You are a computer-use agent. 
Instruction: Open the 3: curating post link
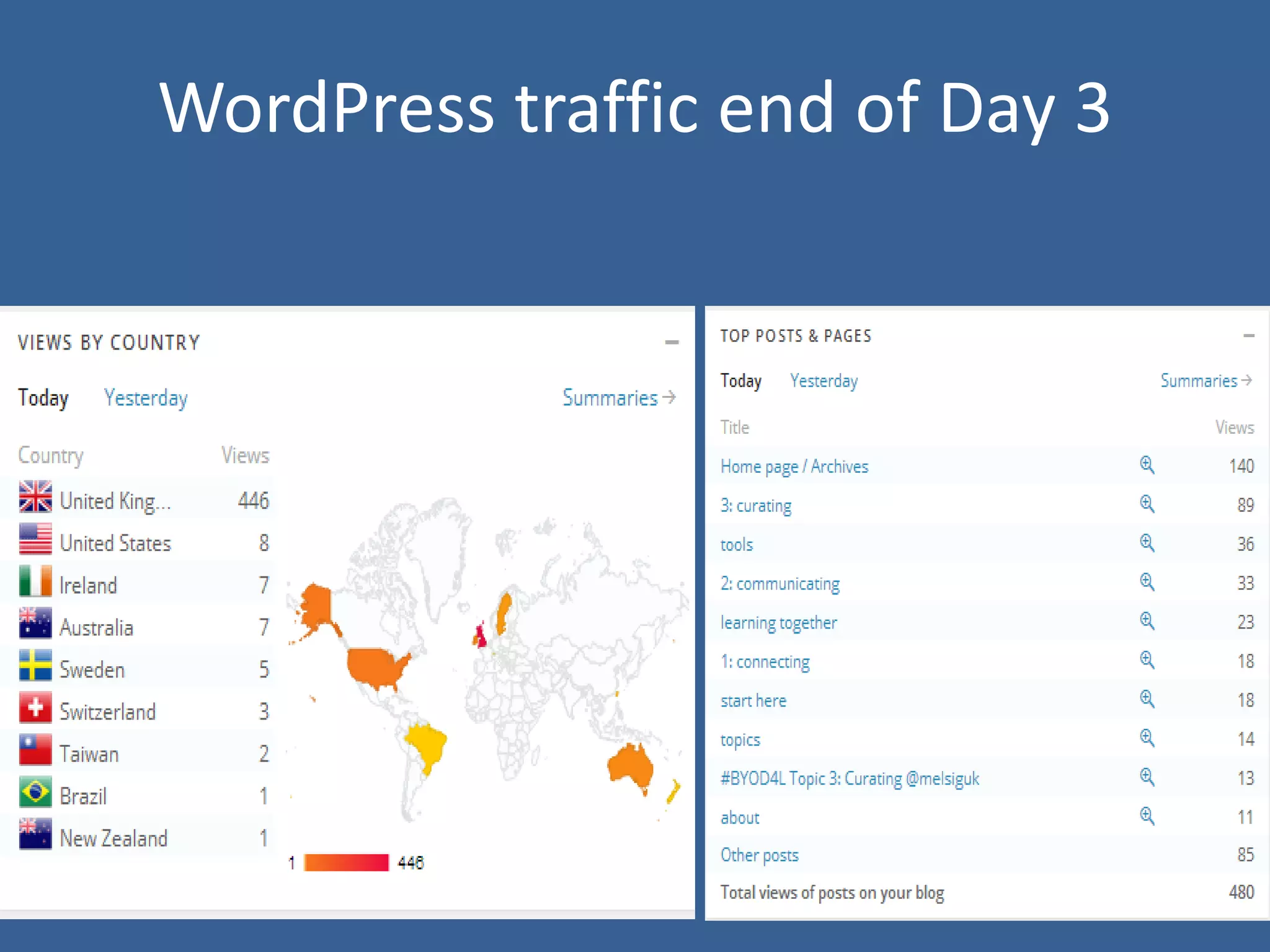click(756, 506)
